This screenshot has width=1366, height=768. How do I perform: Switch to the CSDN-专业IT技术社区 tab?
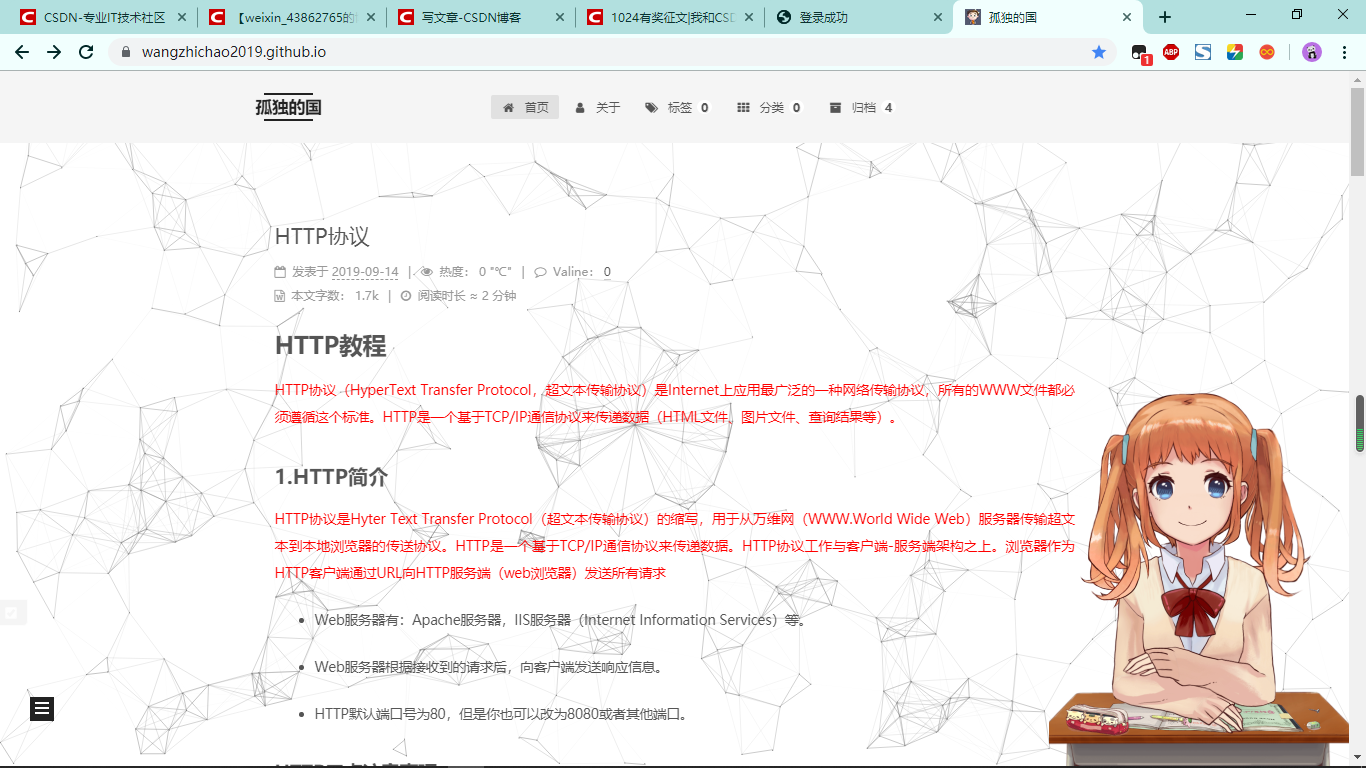[x=104, y=17]
